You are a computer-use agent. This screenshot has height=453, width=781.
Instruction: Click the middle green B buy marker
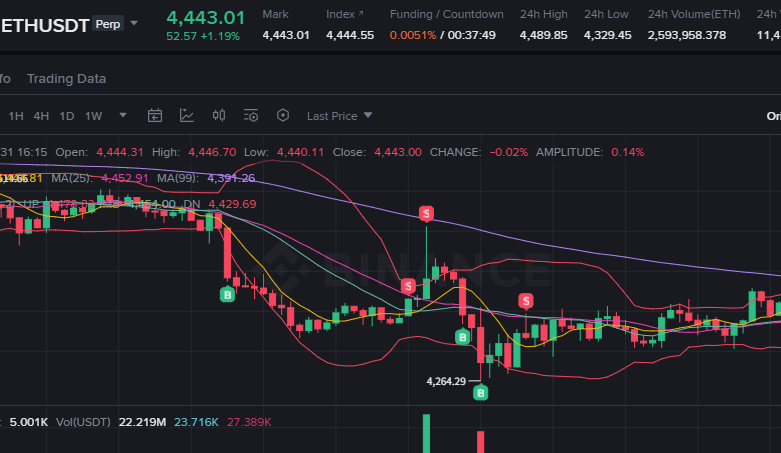pos(463,337)
